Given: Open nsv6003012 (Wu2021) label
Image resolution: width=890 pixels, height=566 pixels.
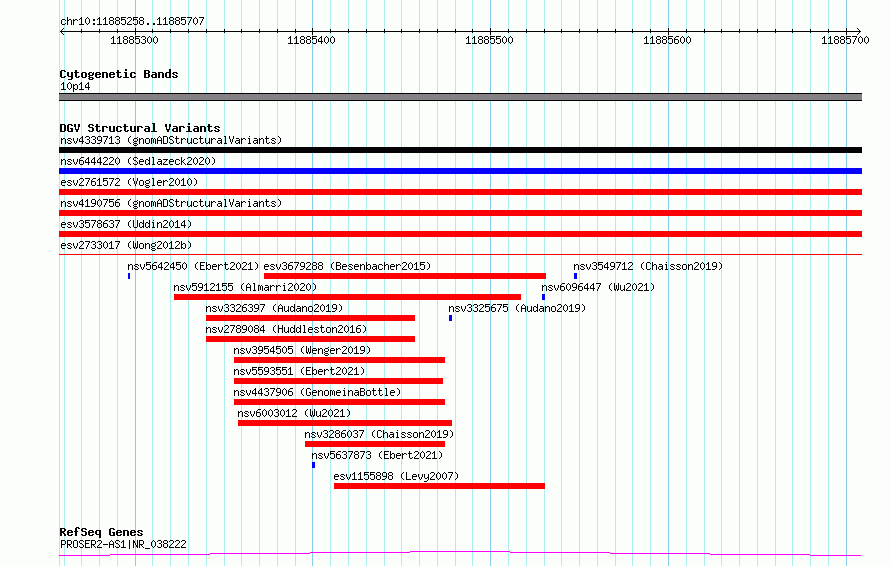Looking at the screenshot, I should point(294,413).
